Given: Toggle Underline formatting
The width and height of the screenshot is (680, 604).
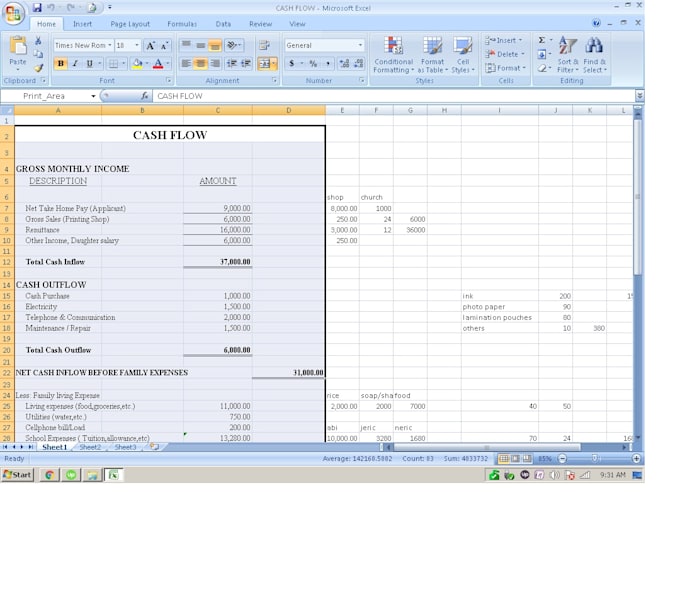Looking at the screenshot, I should (x=89, y=64).
